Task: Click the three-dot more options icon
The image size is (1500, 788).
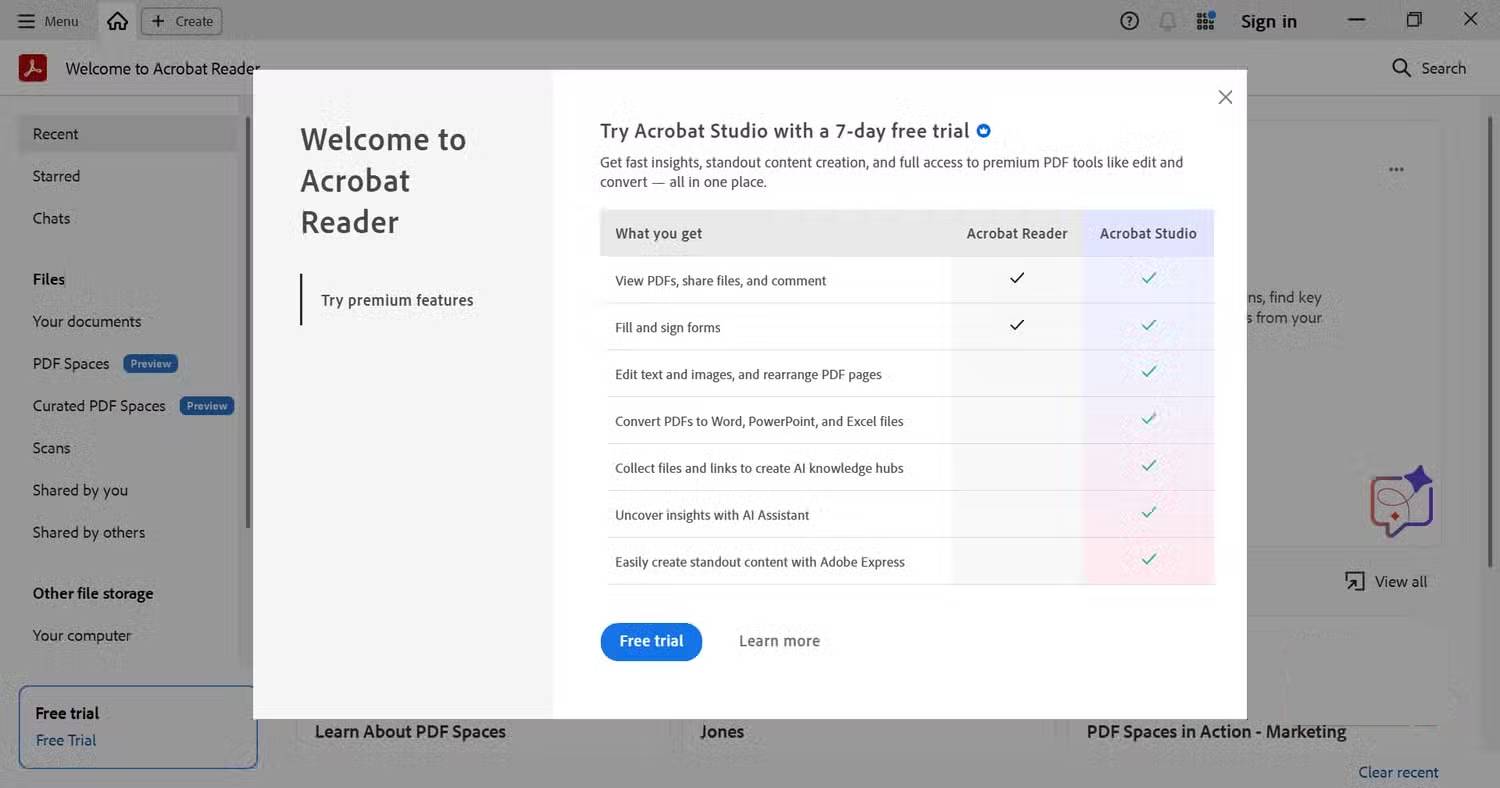Action: (x=1396, y=170)
